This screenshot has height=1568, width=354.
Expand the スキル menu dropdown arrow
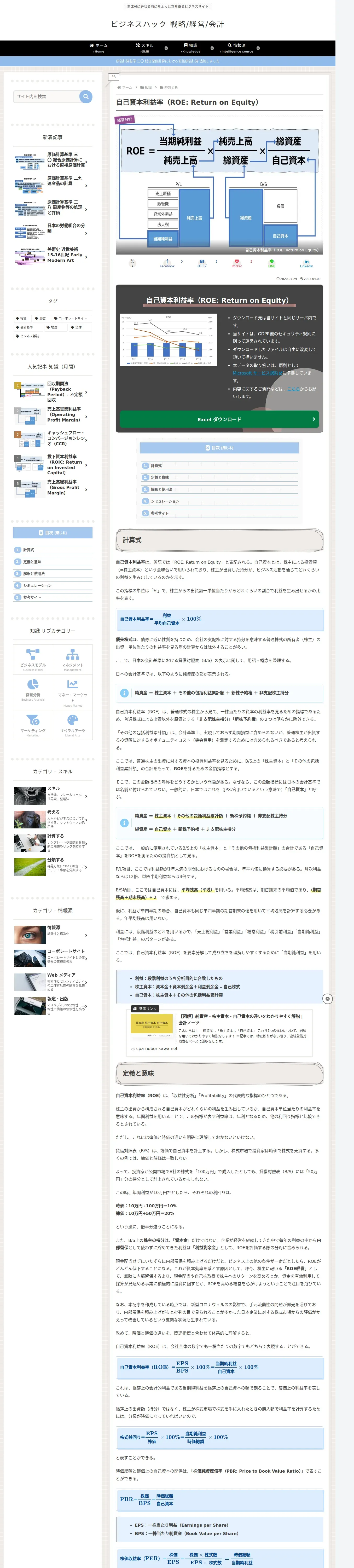click(166, 48)
